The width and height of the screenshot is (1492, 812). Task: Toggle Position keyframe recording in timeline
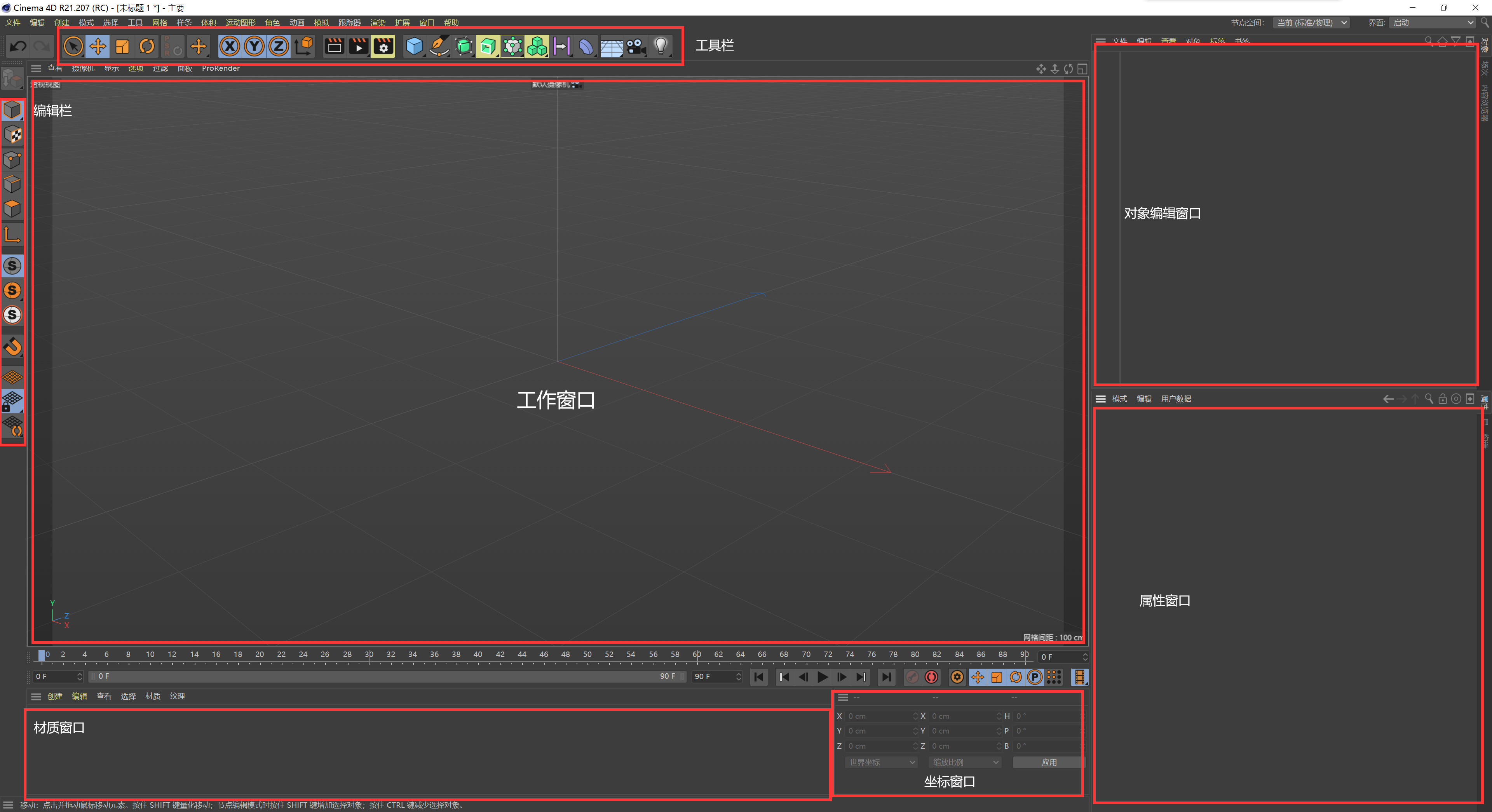click(978, 677)
